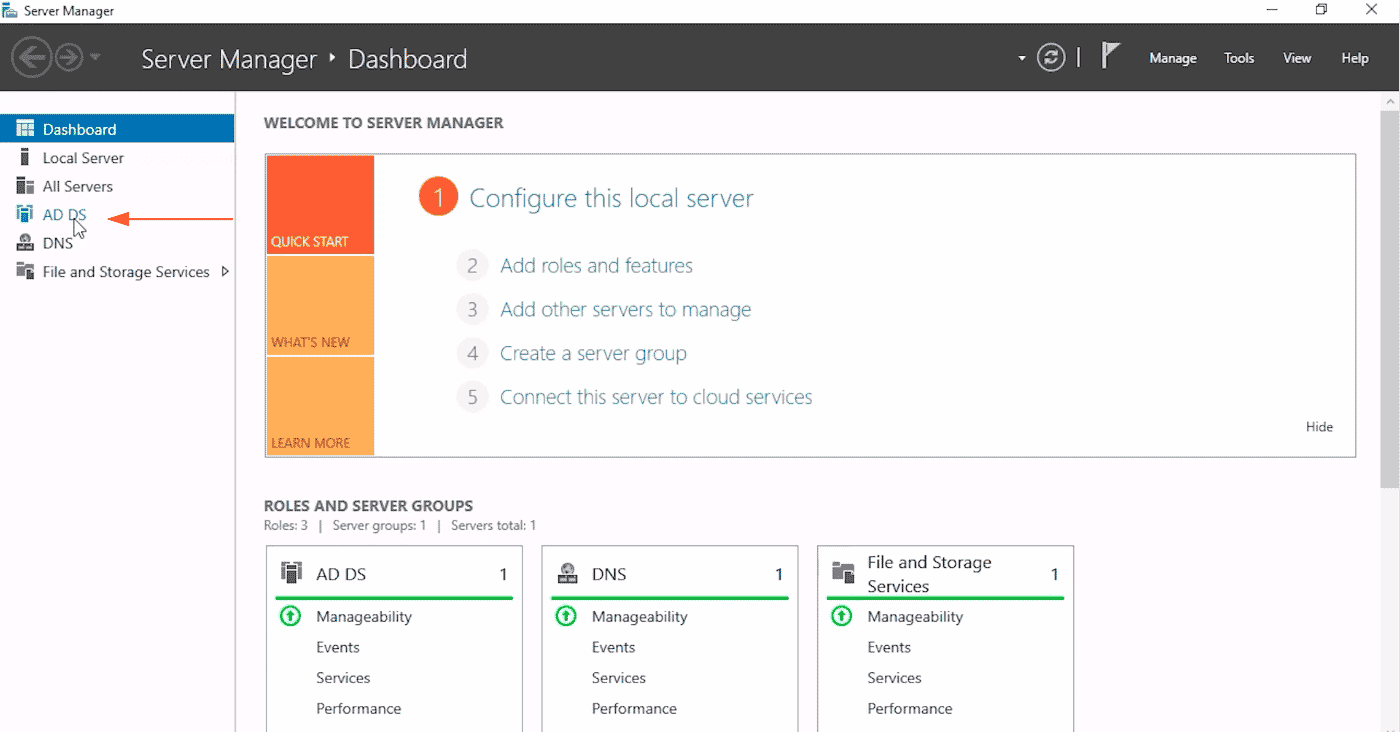Image resolution: width=1400 pixels, height=732 pixels.
Task: Open the address bar dropdown near Refresh
Action: click(x=1020, y=58)
